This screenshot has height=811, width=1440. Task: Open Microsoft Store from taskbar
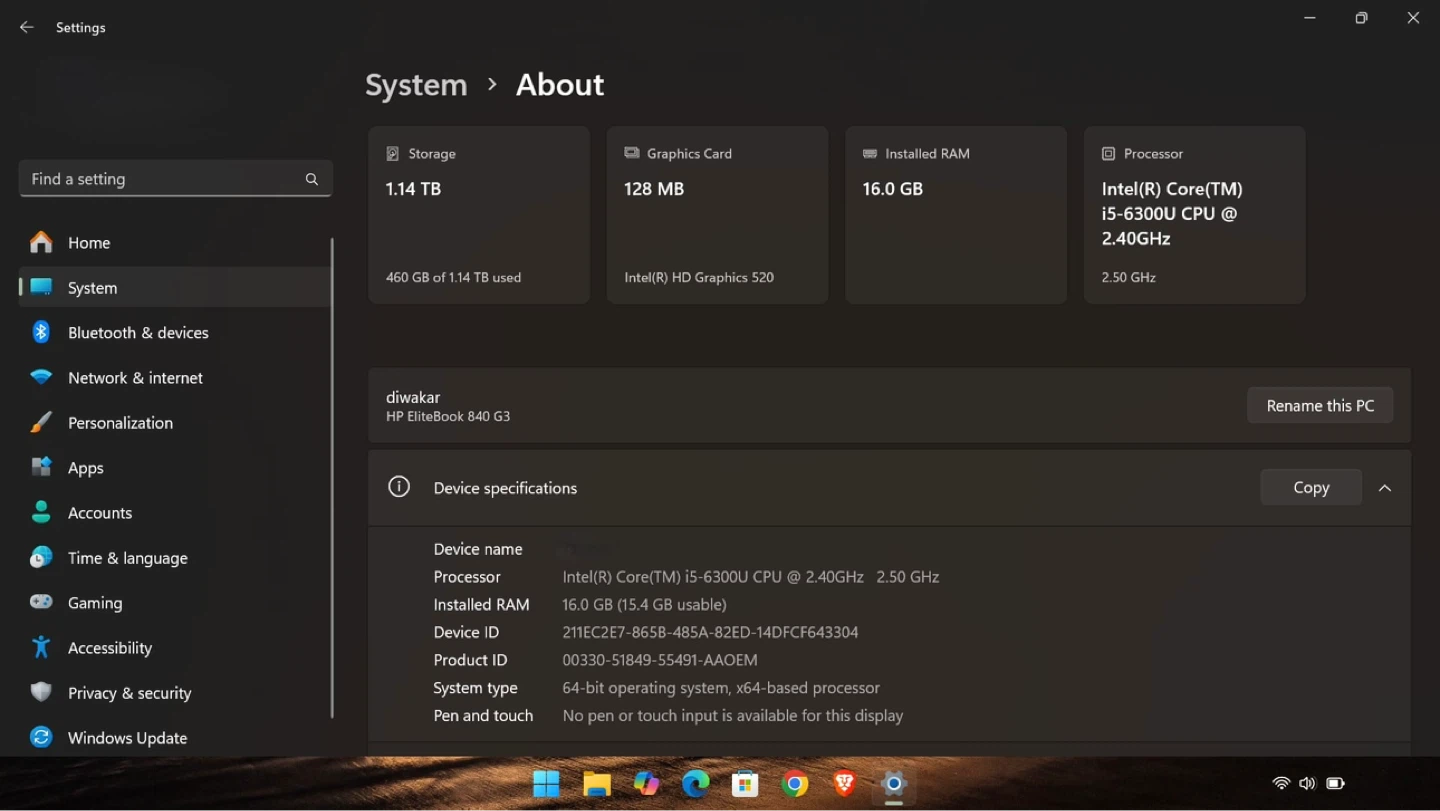(x=745, y=784)
